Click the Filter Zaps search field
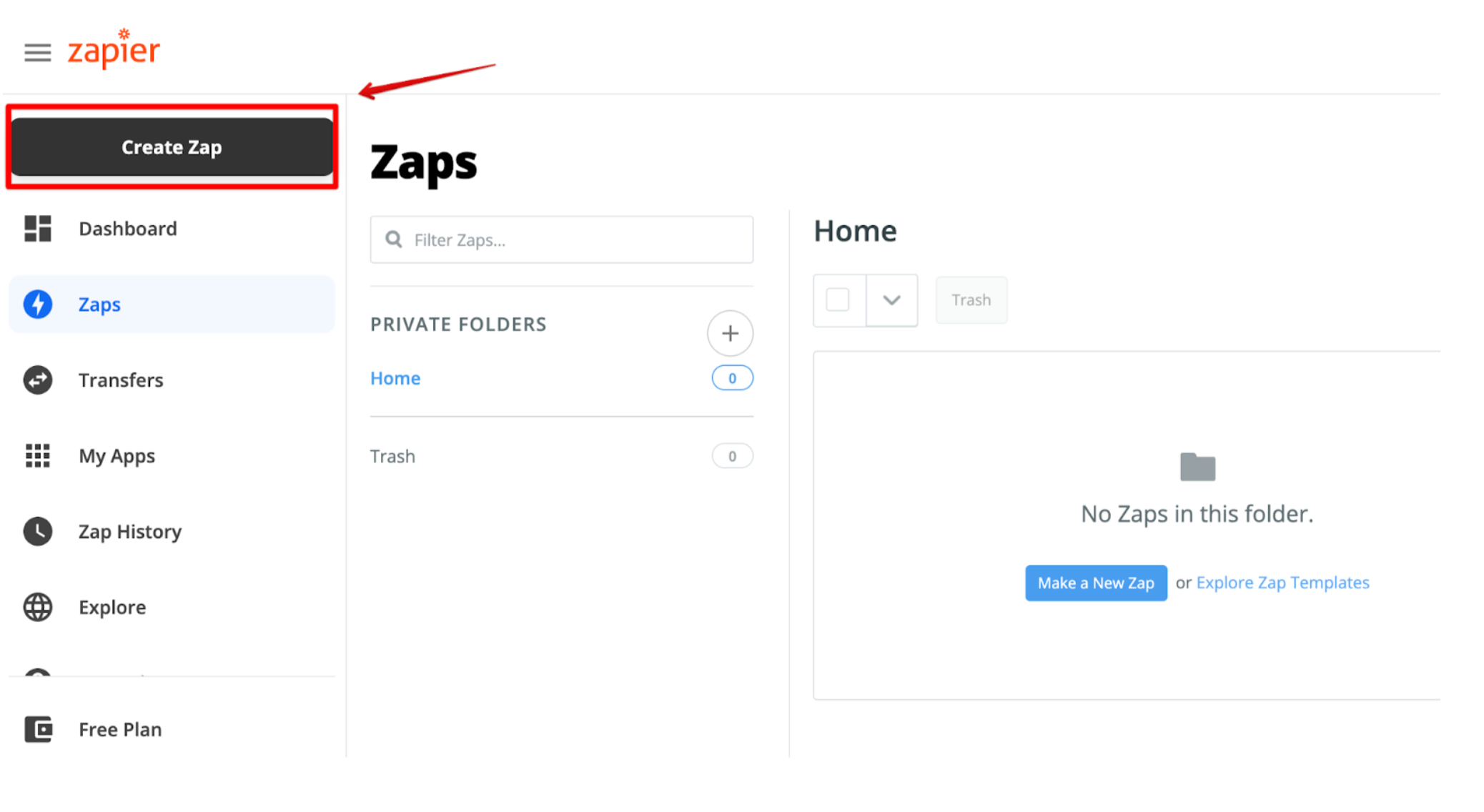Image resolution: width=1484 pixels, height=812 pixels. pyautogui.click(x=562, y=239)
